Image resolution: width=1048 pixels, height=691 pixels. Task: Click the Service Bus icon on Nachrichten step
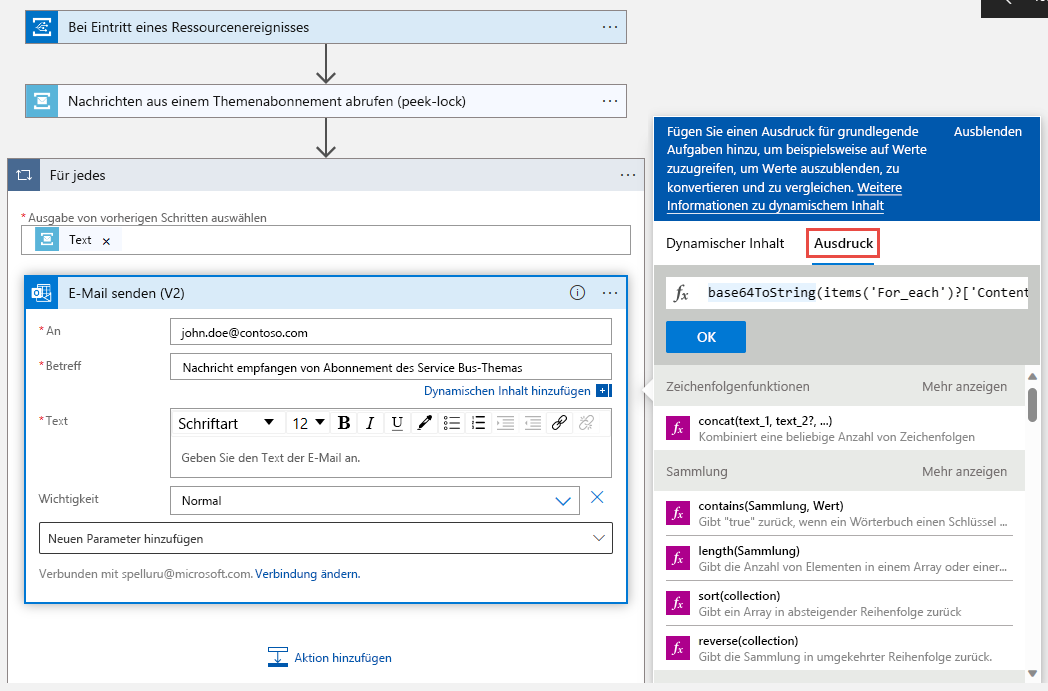[42, 101]
